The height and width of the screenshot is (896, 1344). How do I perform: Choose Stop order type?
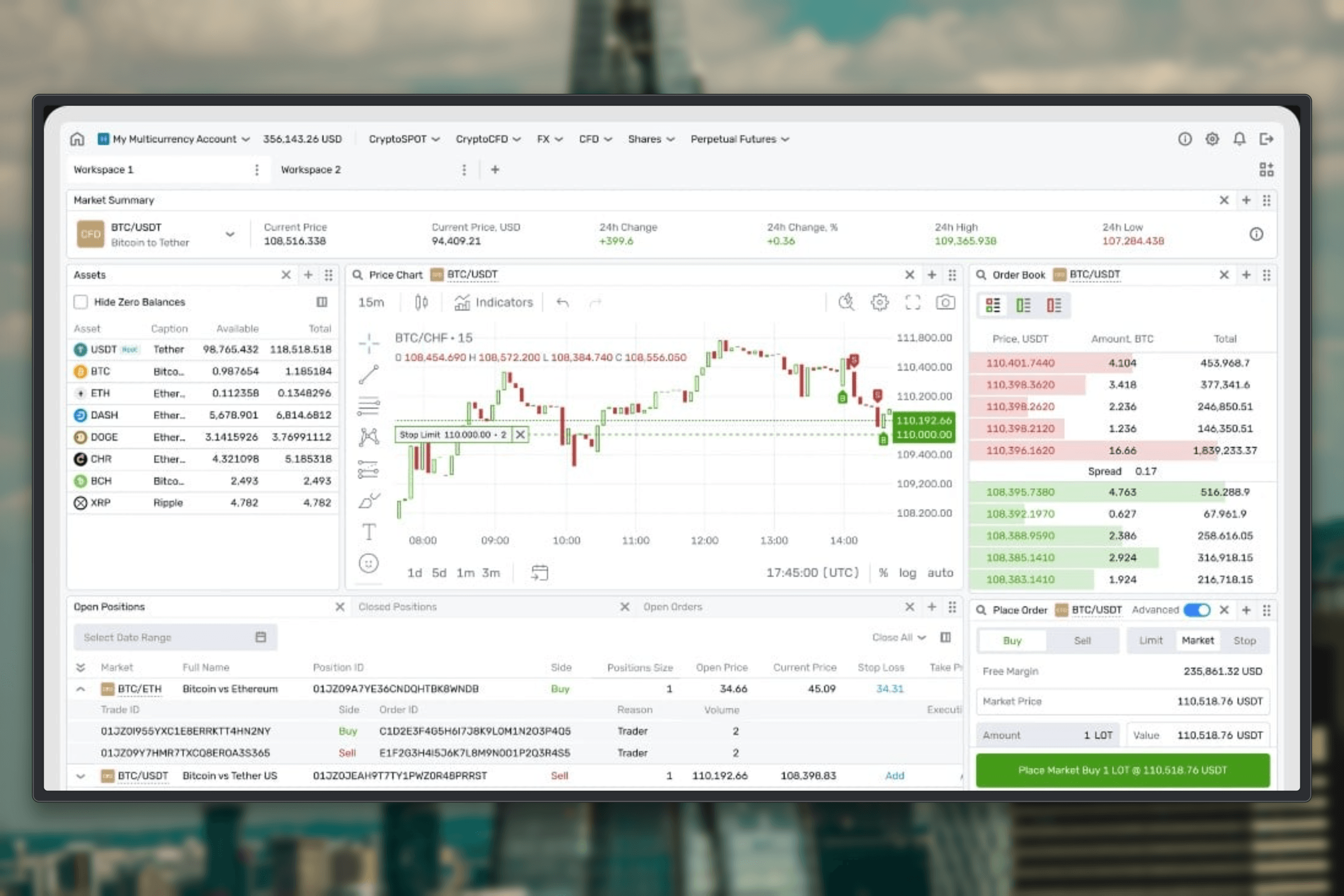pos(1244,640)
